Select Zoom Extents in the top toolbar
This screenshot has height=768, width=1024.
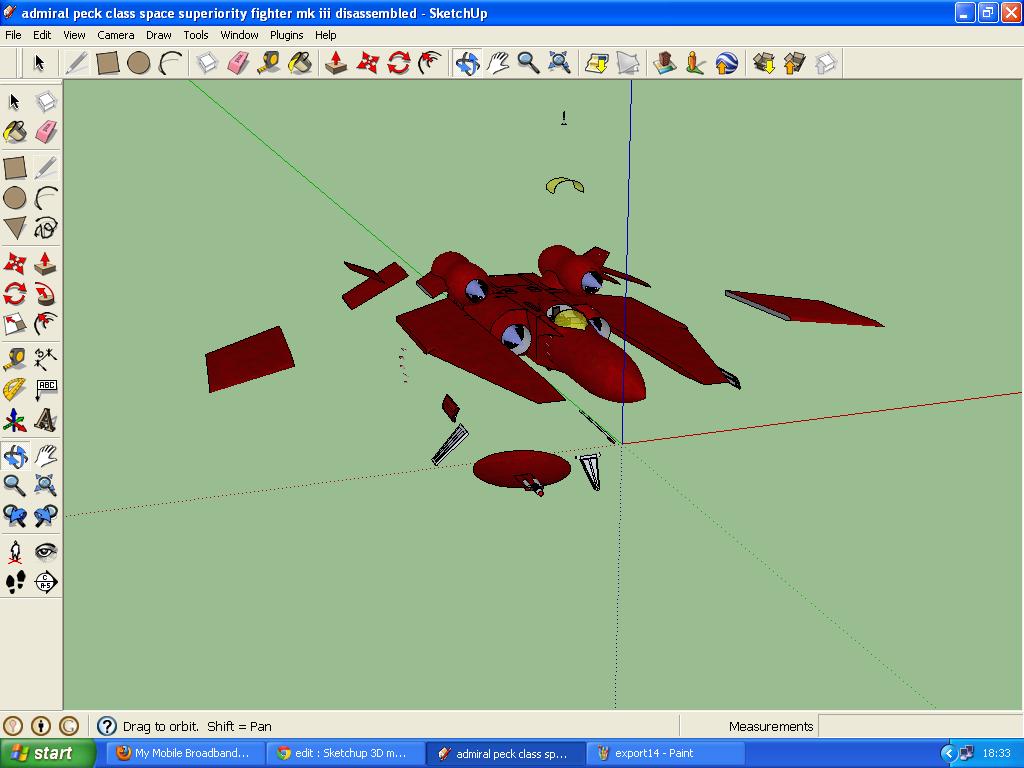[x=560, y=63]
